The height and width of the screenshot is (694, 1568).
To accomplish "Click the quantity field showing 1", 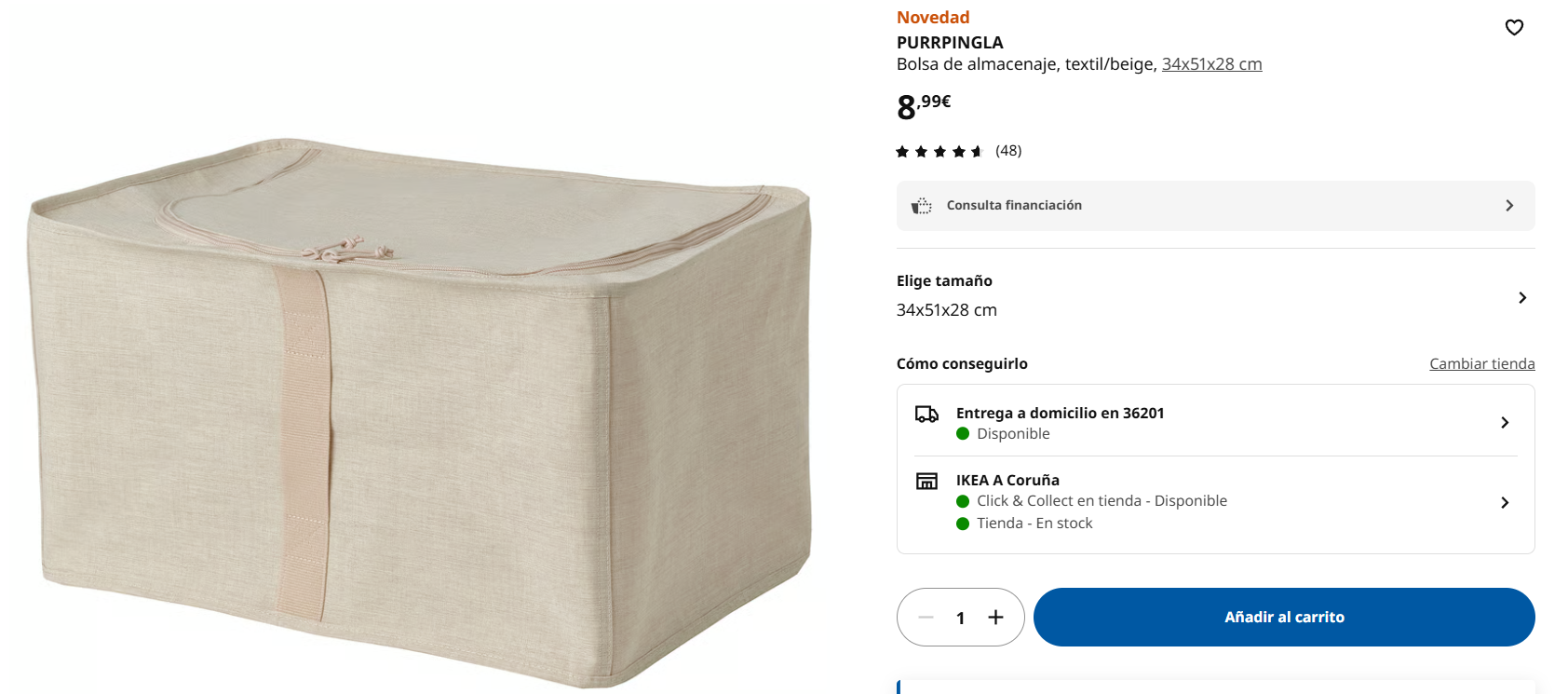I will point(960,618).
